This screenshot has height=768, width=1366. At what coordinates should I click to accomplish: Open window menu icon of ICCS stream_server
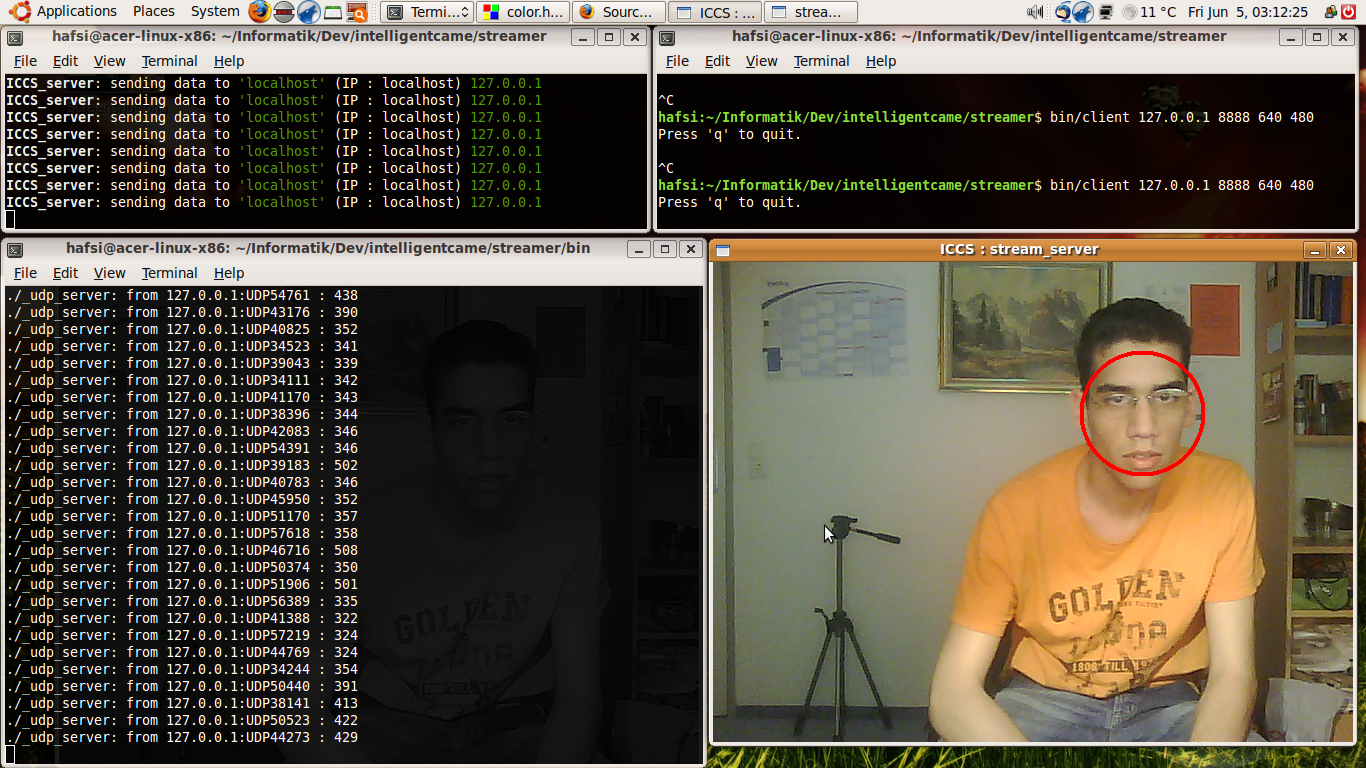point(723,250)
